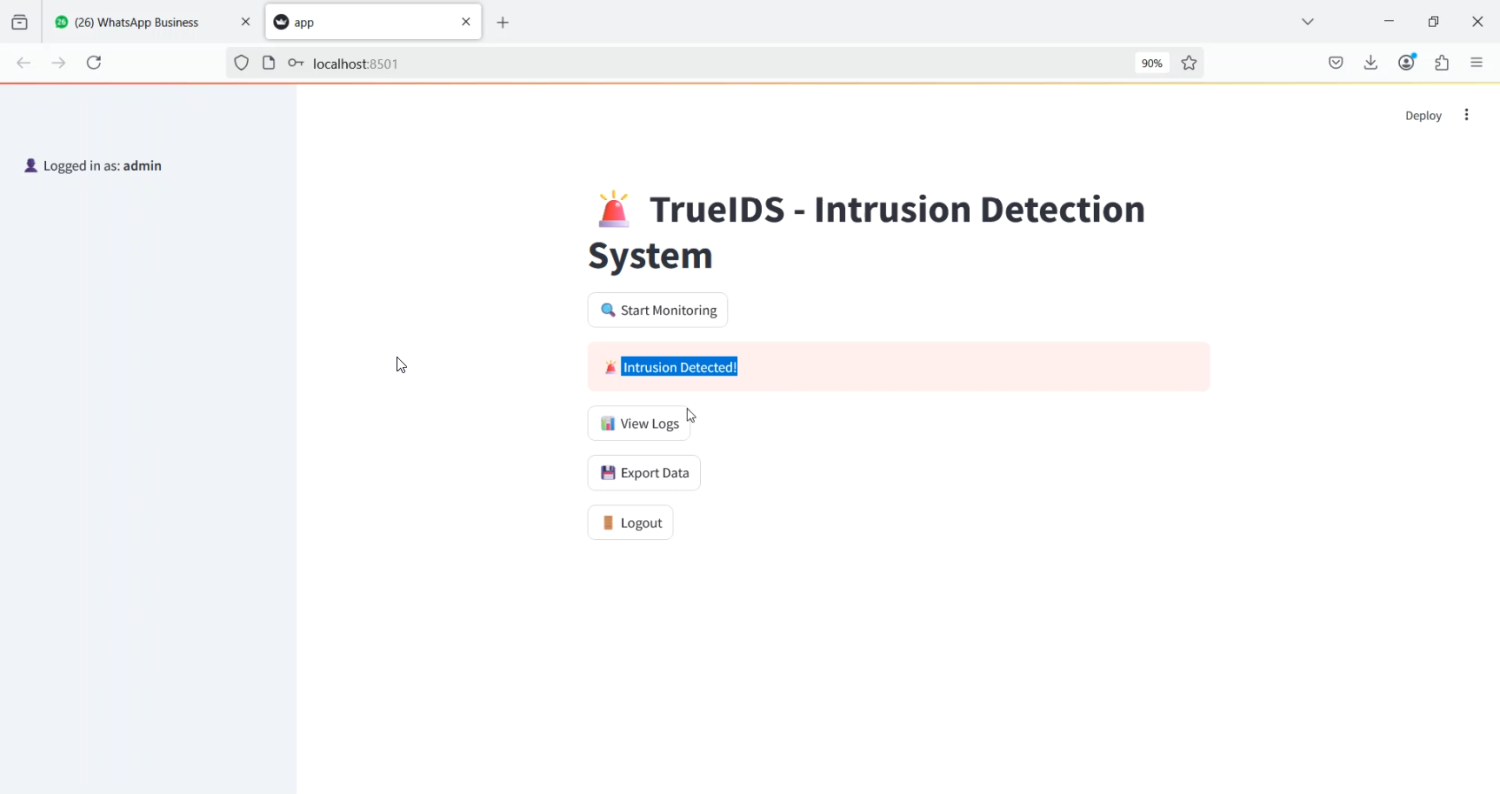Expand the list all tabs dropdown
The image size is (1500, 794).
[x=1308, y=22]
